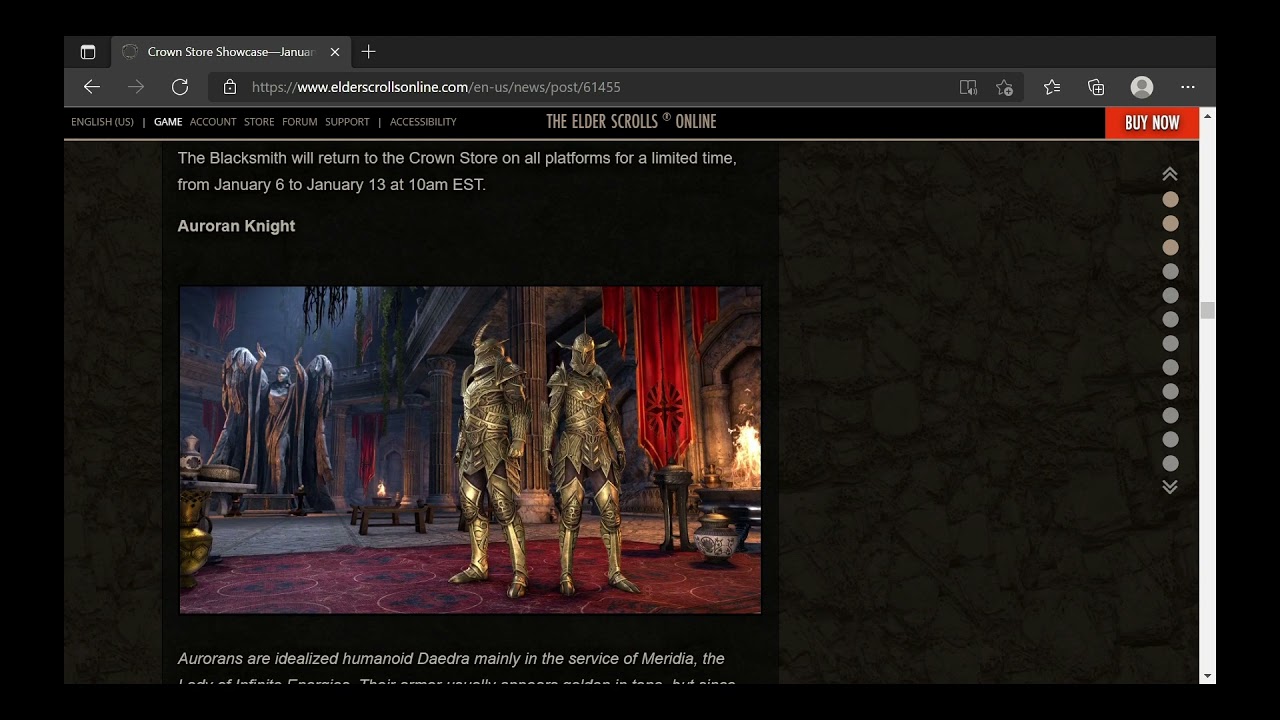Jump to bottom with double-down chevron

[1170, 487]
